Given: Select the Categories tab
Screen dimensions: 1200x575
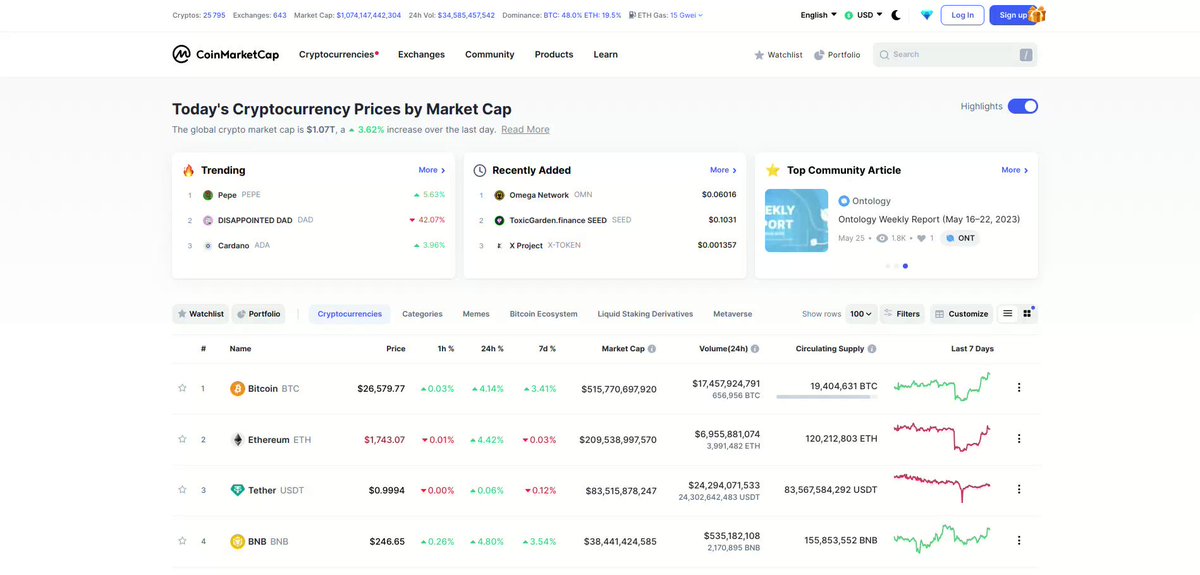Looking at the screenshot, I should pos(422,314).
